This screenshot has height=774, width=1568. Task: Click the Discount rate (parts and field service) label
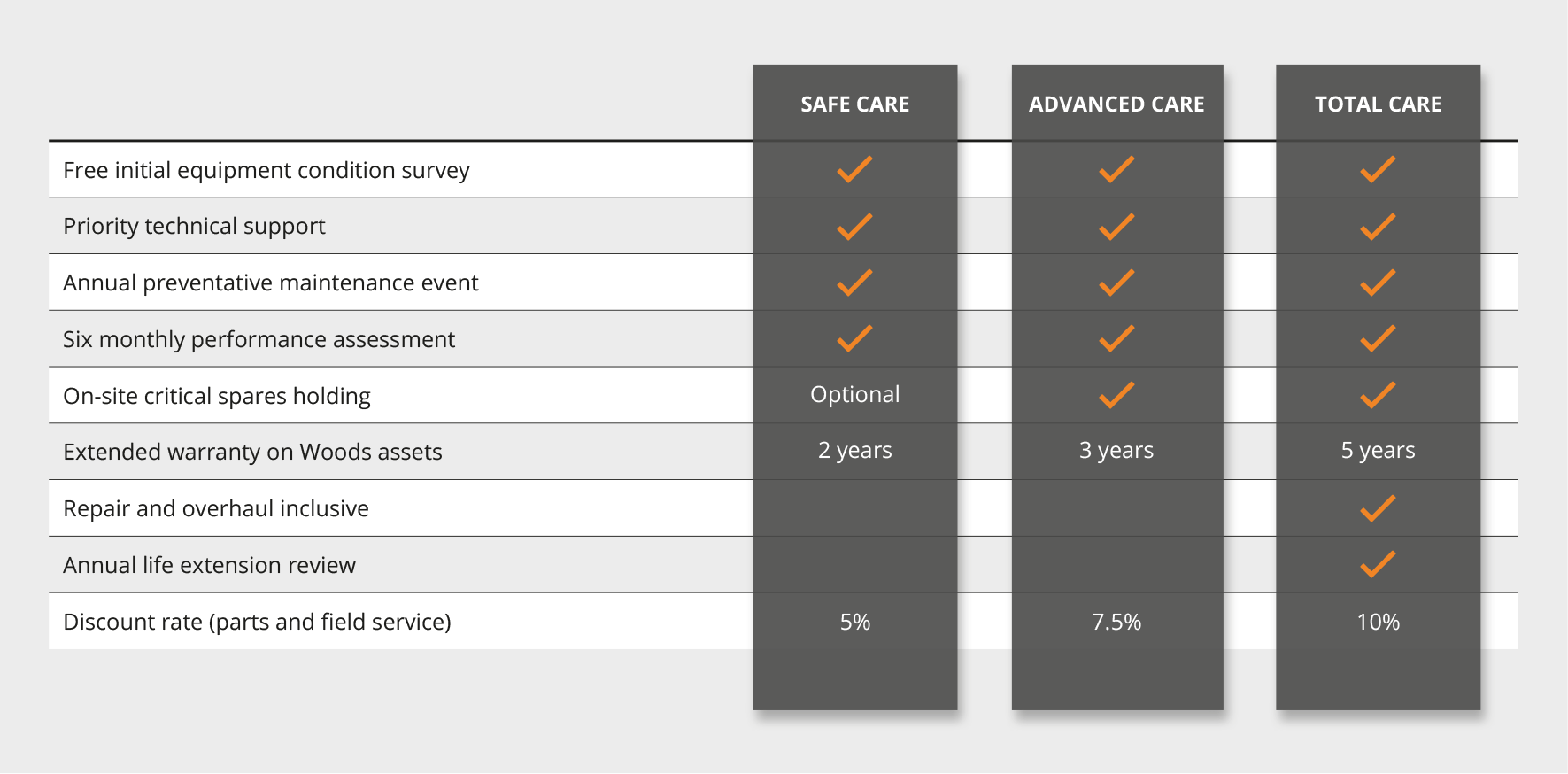pyautogui.click(x=257, y=622)
